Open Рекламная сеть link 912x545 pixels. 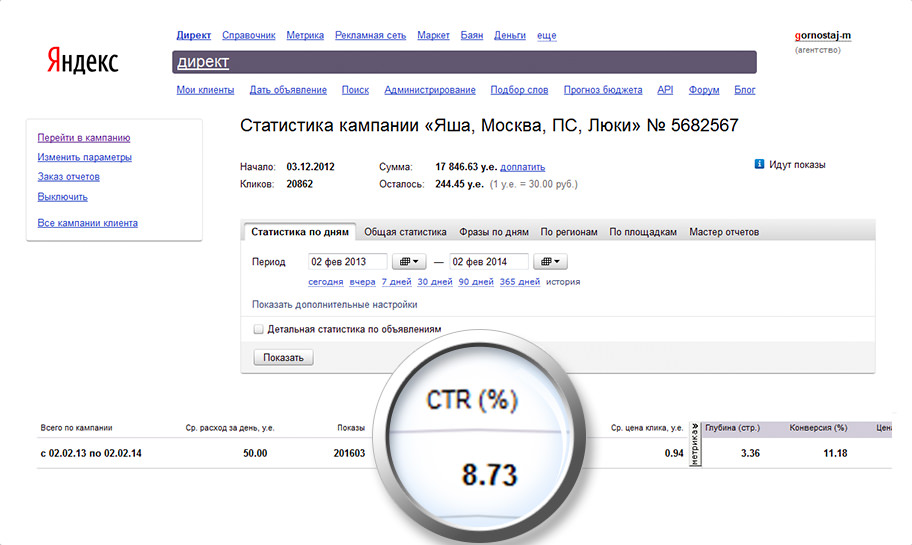[370, 35]
